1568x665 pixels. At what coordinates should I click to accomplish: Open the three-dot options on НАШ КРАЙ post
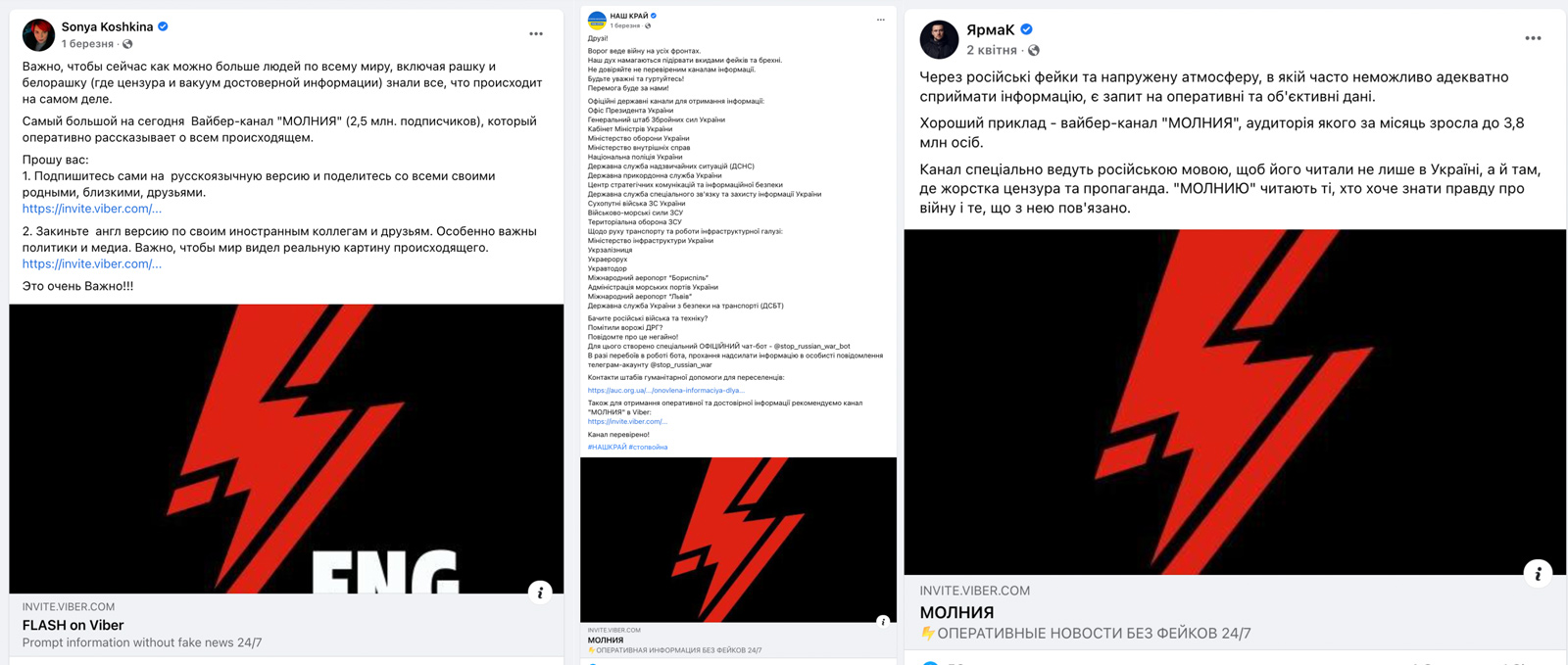tap(880, 20)
